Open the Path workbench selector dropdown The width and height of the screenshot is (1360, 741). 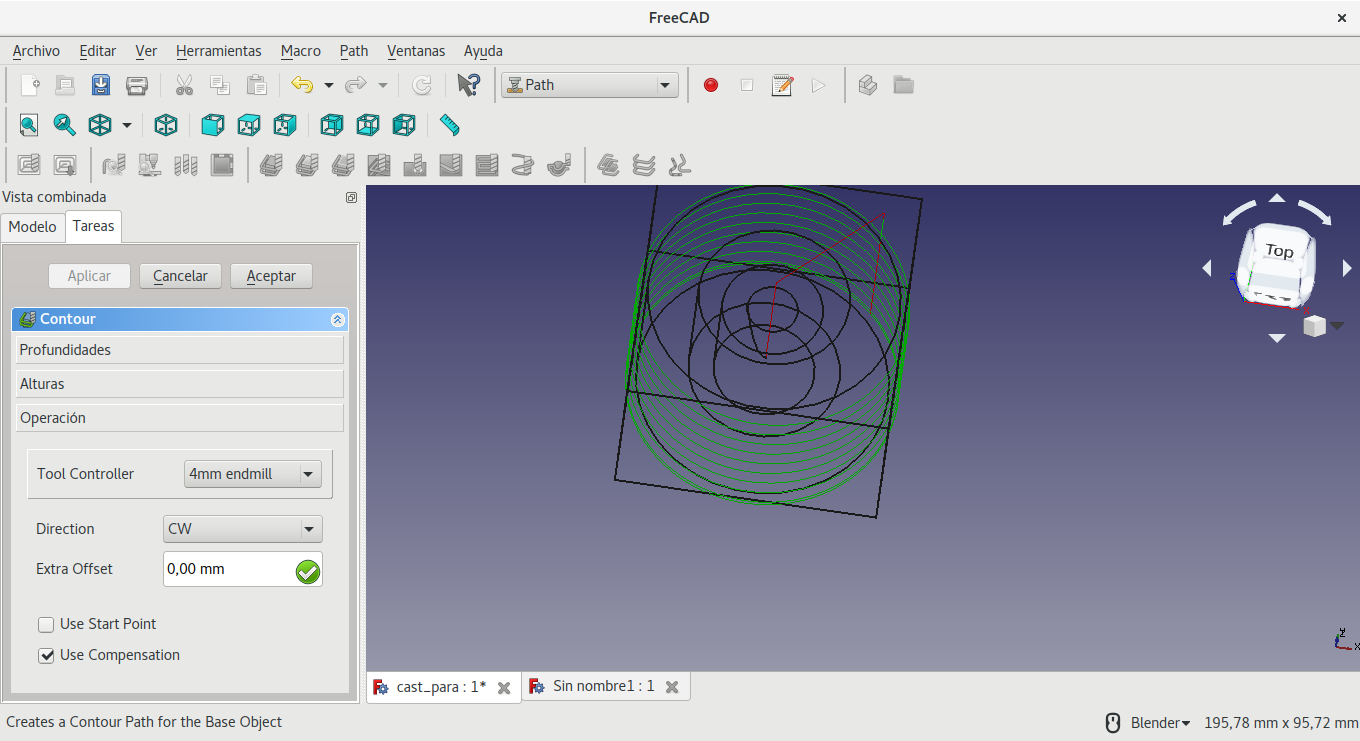(x=590, y=85)
